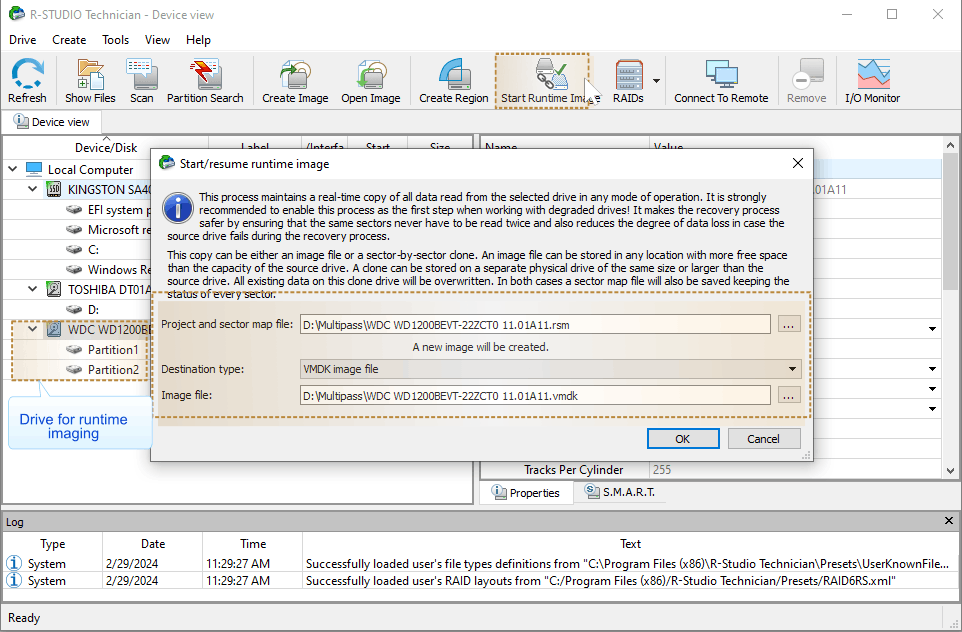Open the Tools menu
The width and height of the screenshot is (962, 632).
[x=115, y=40]
